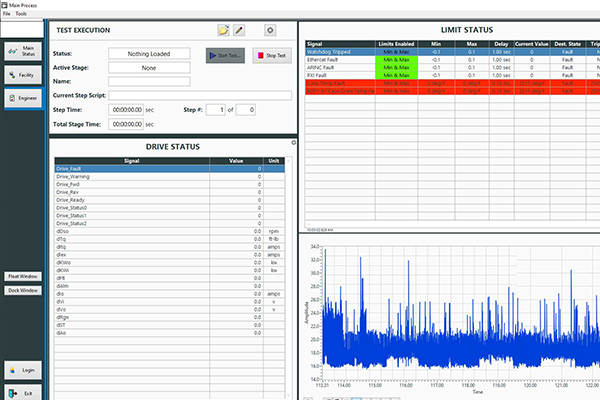Image resolution: width=600 pixels, height=400 pixels.
Task: Open the Tools menu
Action: tap(21, 13)
